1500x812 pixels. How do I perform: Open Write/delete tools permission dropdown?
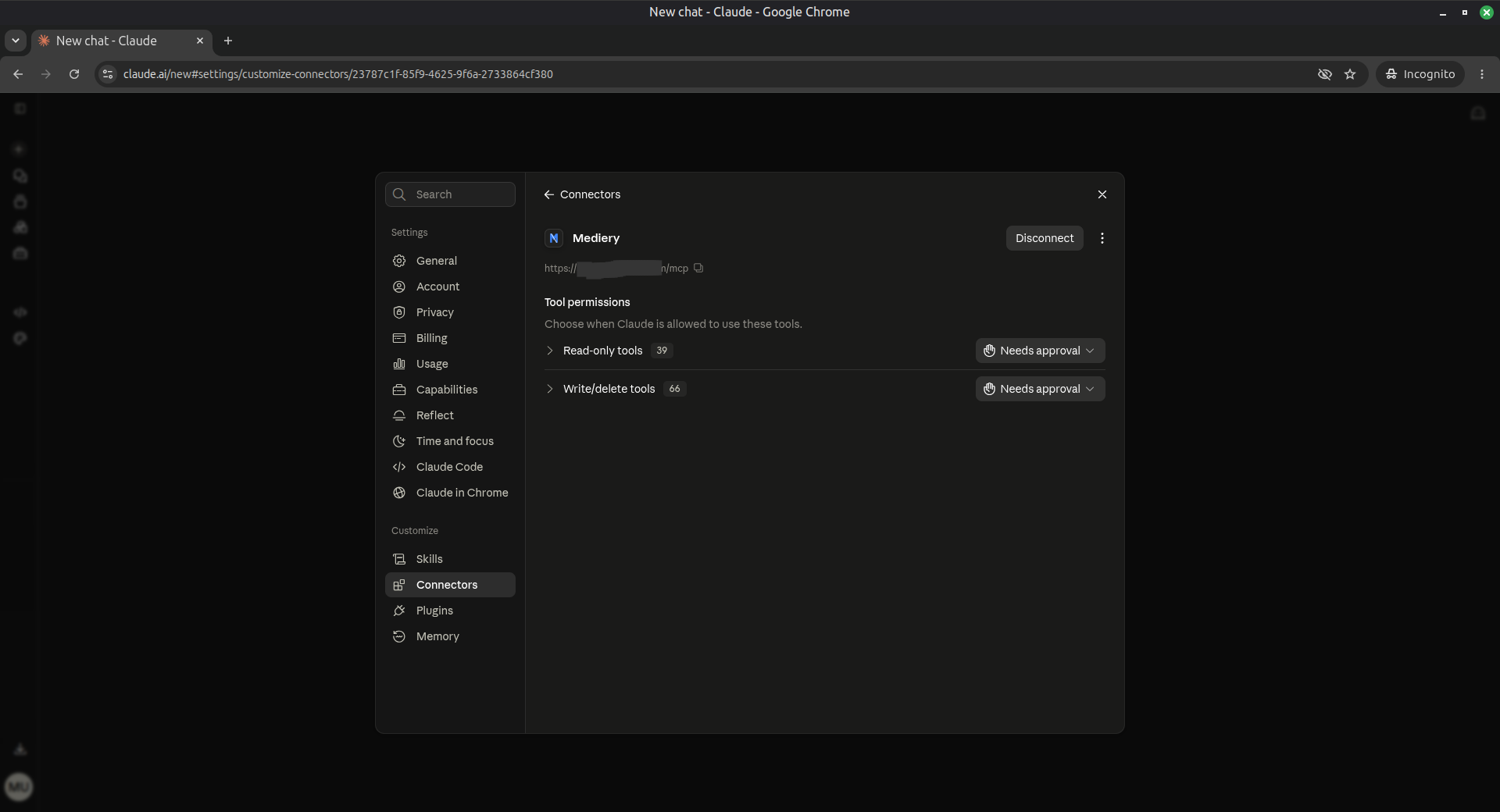coord(1040,389)
